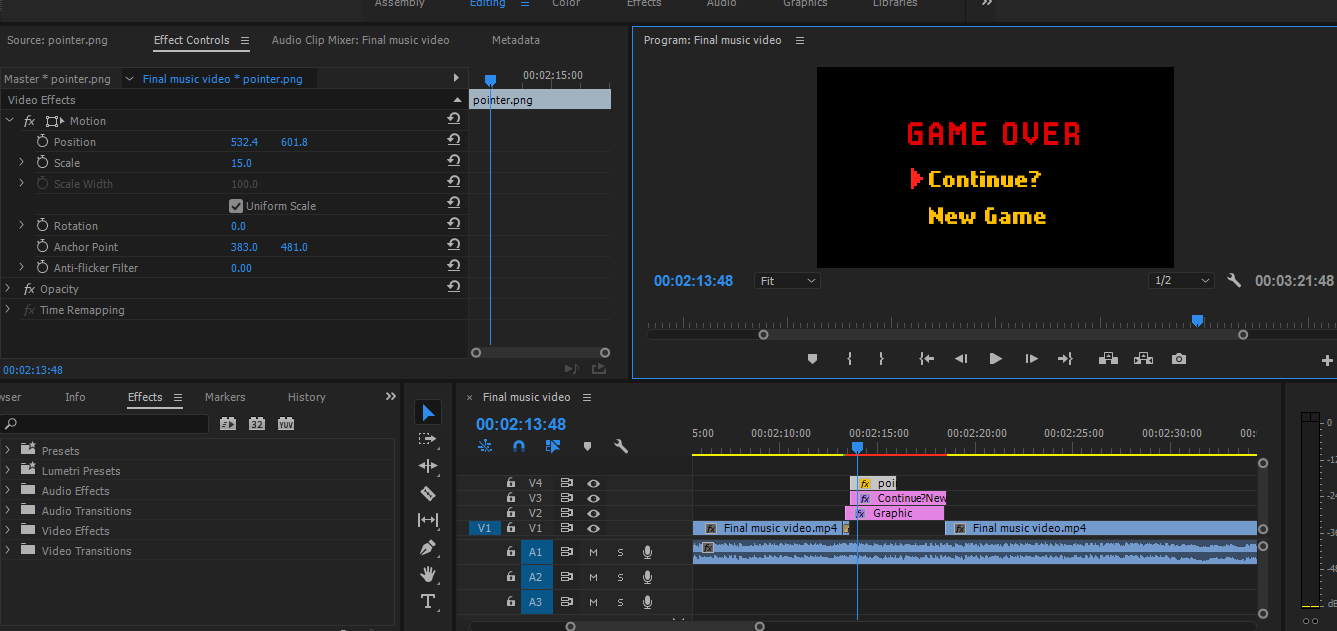The image size is (1337, 631).
Task: Select the Pen tool
Action: point(428,548)
